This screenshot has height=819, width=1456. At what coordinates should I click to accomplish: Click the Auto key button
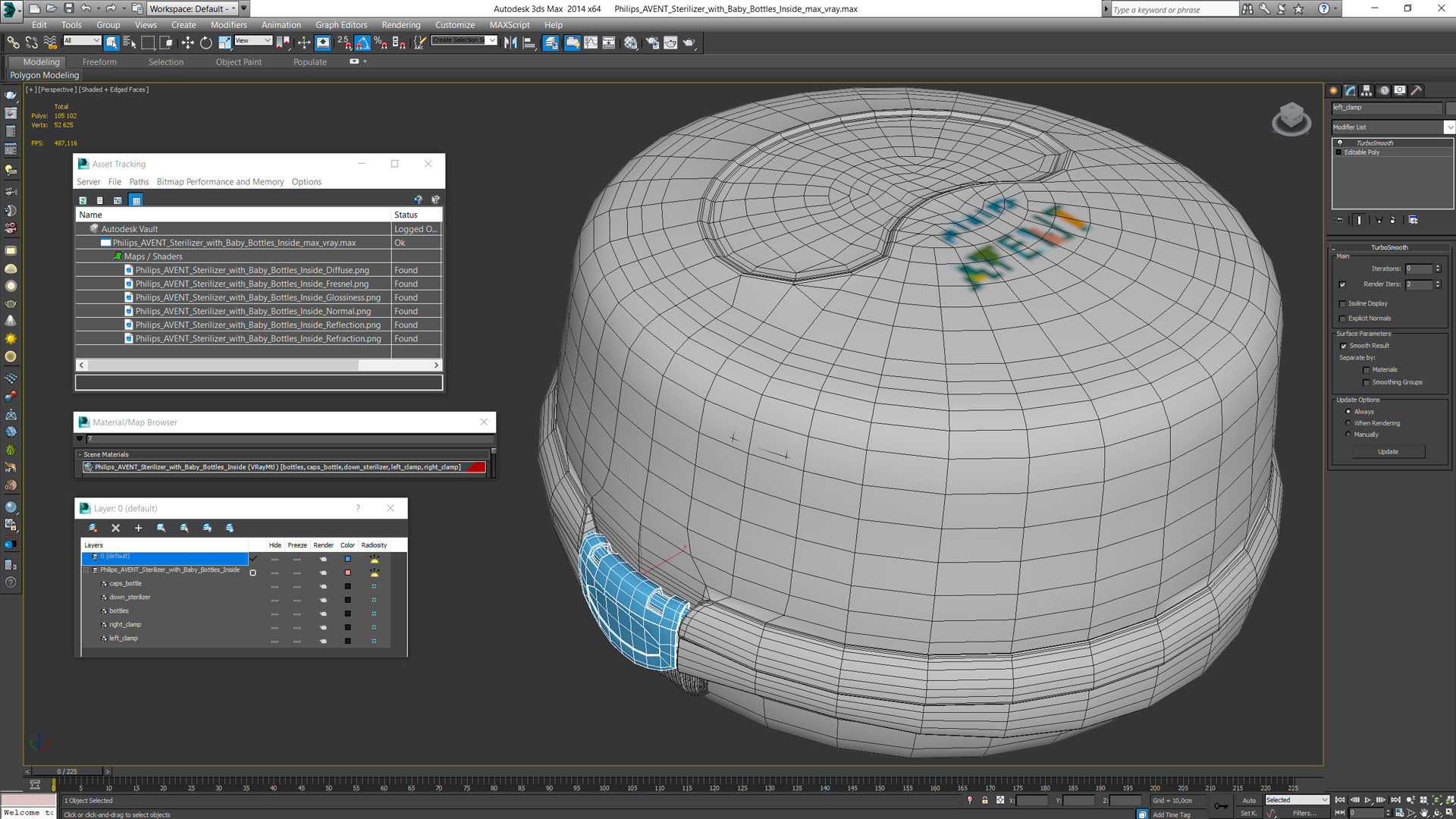coord(1248,800)
